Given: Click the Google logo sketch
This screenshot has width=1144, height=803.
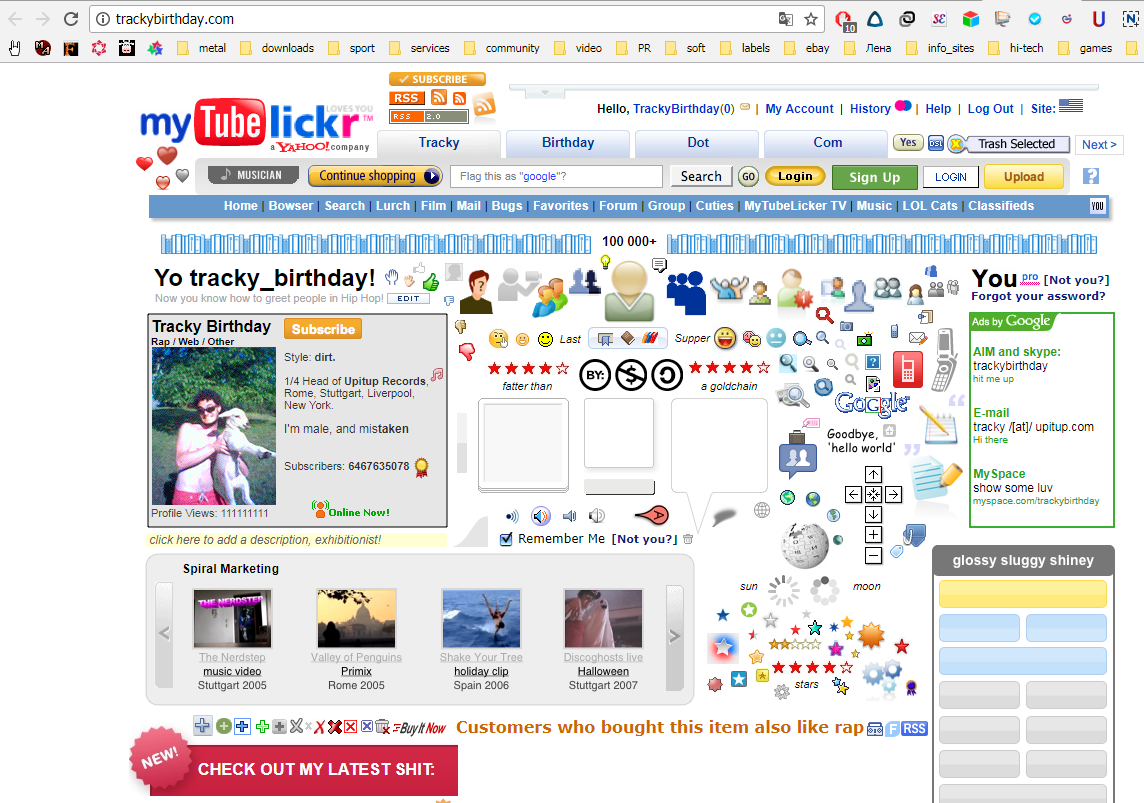Looking at the screenshot, I should coord(872,403).
